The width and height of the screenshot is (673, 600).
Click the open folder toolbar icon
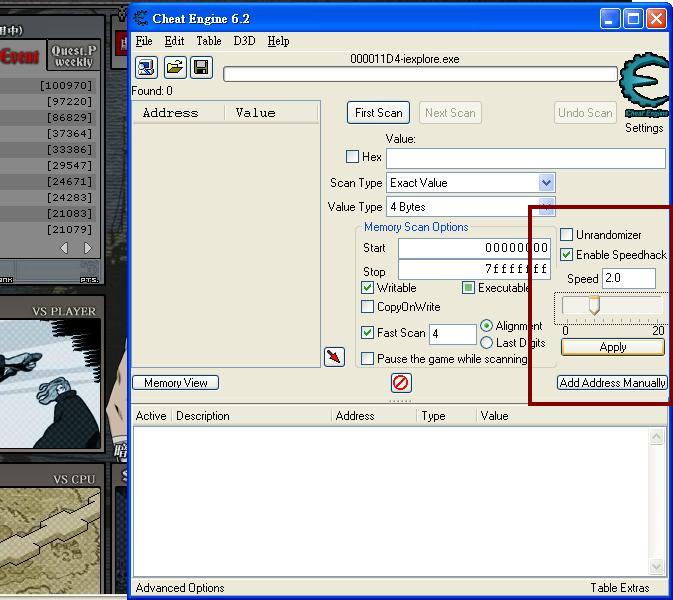175,67
